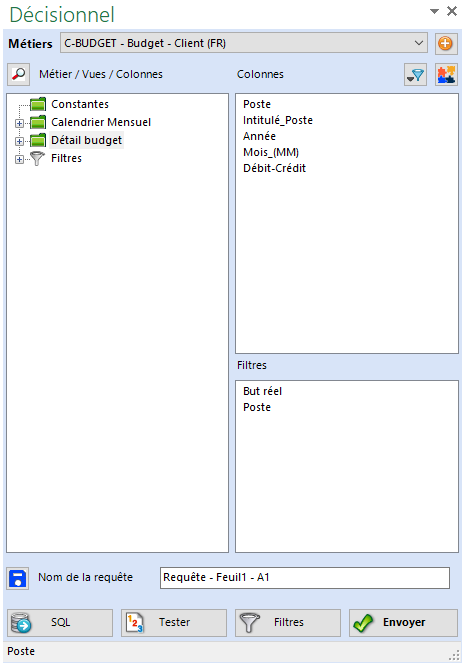The image size is (463, 664).
Task: Open the funnel filter dropdown icon above Colonnes
Action: click(x=415, y=75)
